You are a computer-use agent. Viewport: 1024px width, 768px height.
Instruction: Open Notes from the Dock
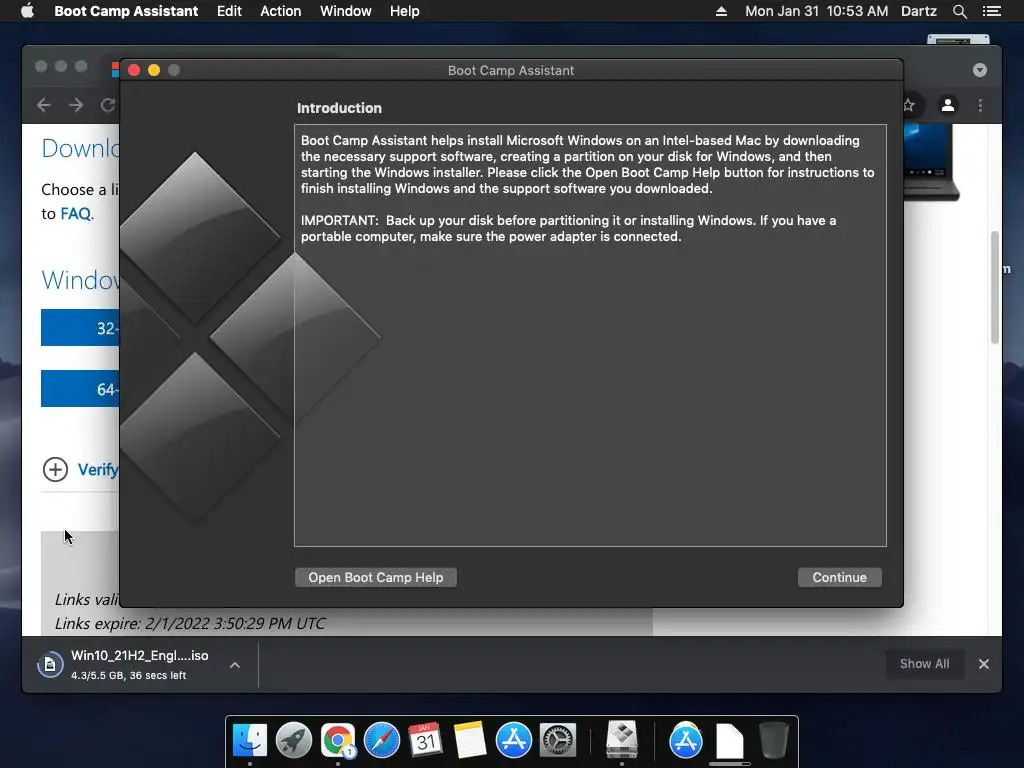470,740
